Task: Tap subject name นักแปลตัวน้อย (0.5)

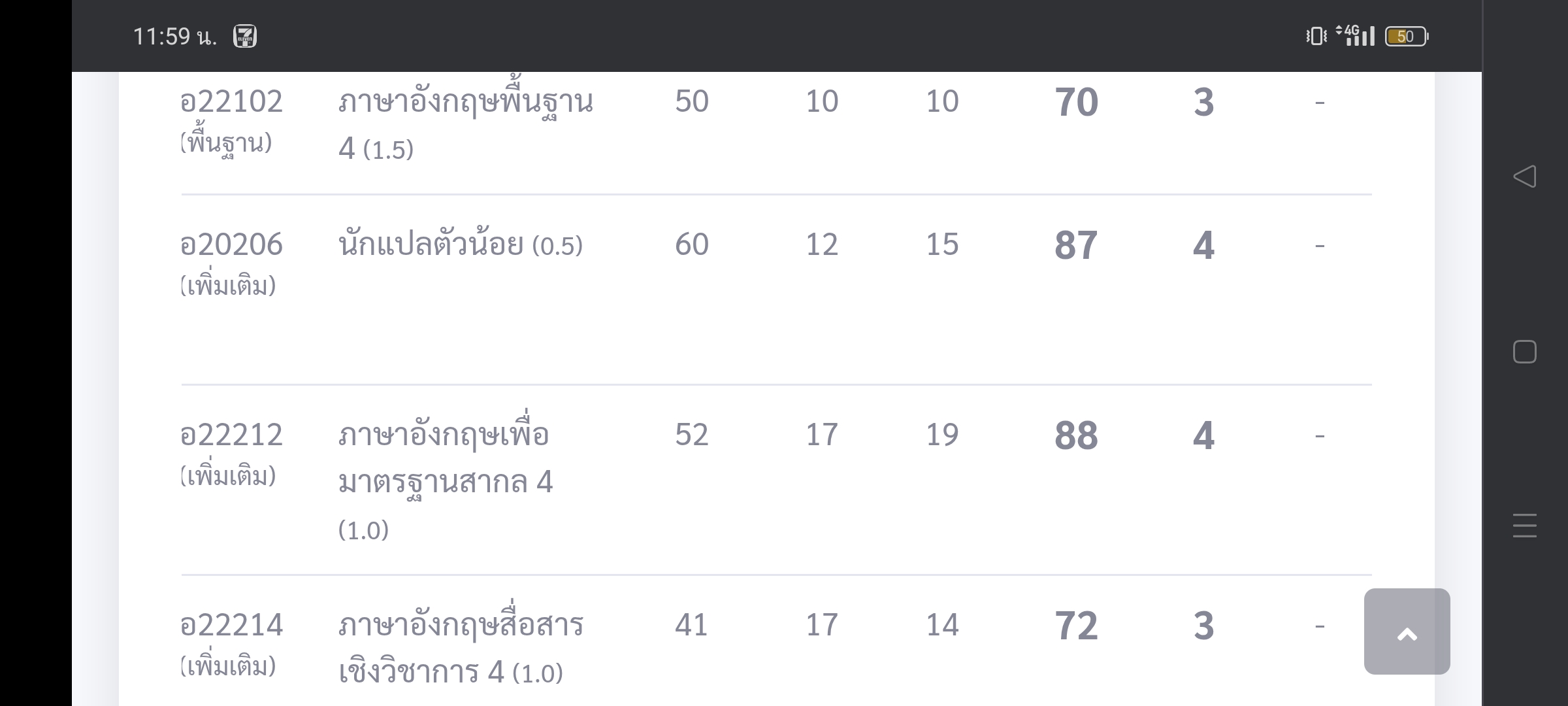Action: [461, 244]
